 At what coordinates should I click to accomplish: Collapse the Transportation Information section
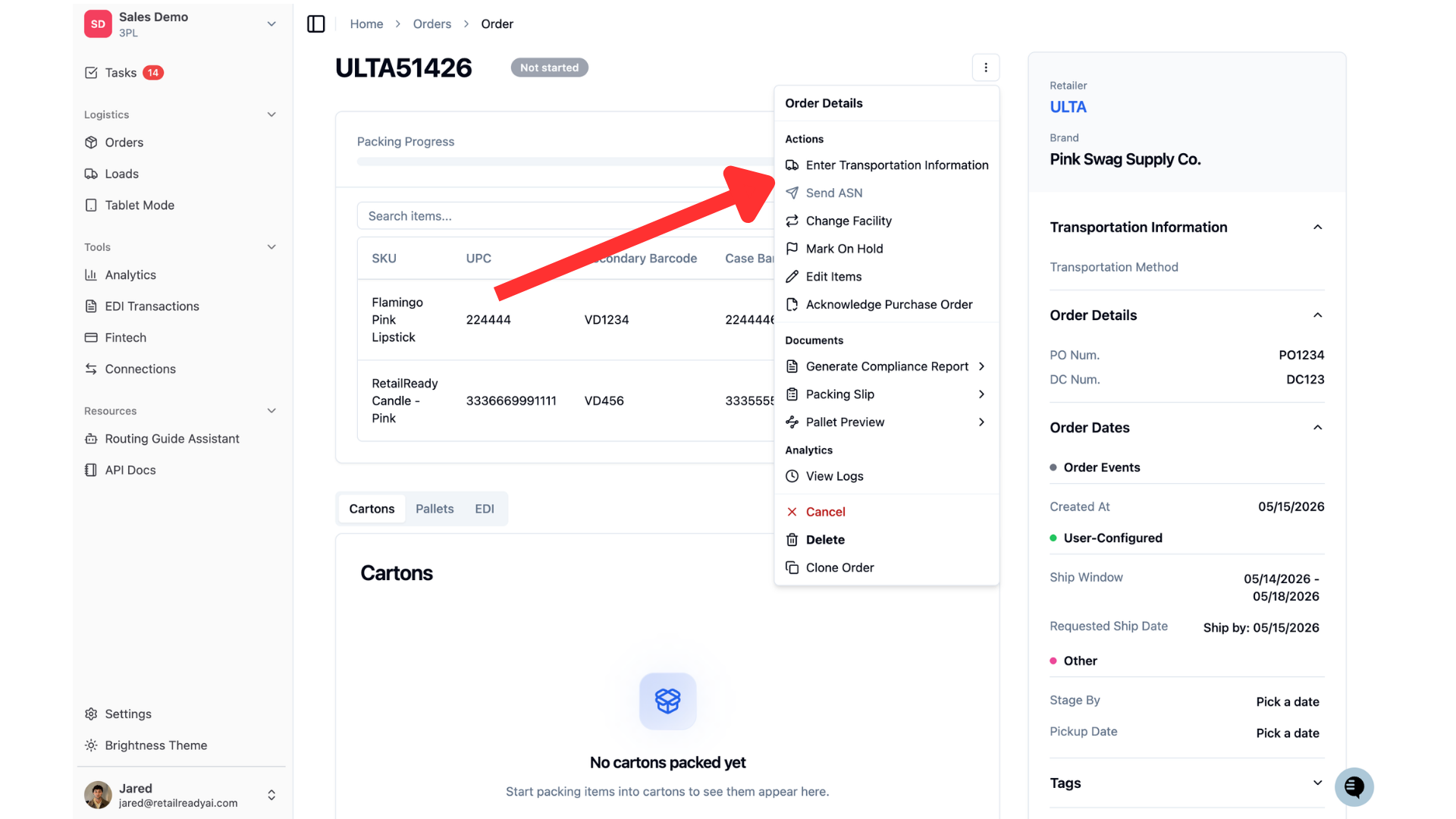click(1317, 227)
